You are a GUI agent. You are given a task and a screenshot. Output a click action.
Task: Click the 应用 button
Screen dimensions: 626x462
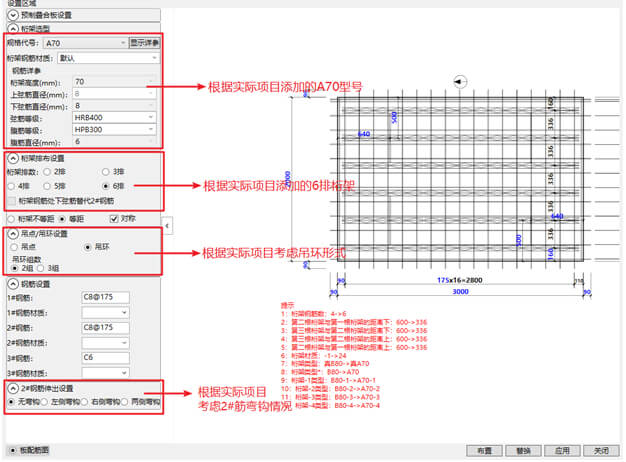click(x=562, y=451)
